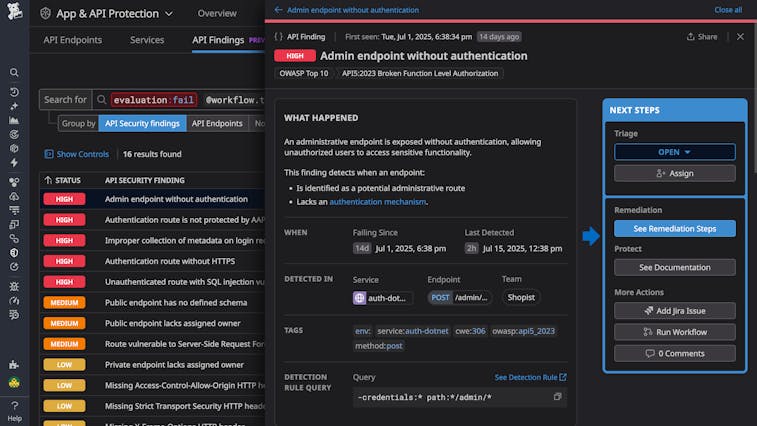Open Help from the sidebar bottom
The height and width of the screenshot is (426, 757).
(x=14, y=410)
